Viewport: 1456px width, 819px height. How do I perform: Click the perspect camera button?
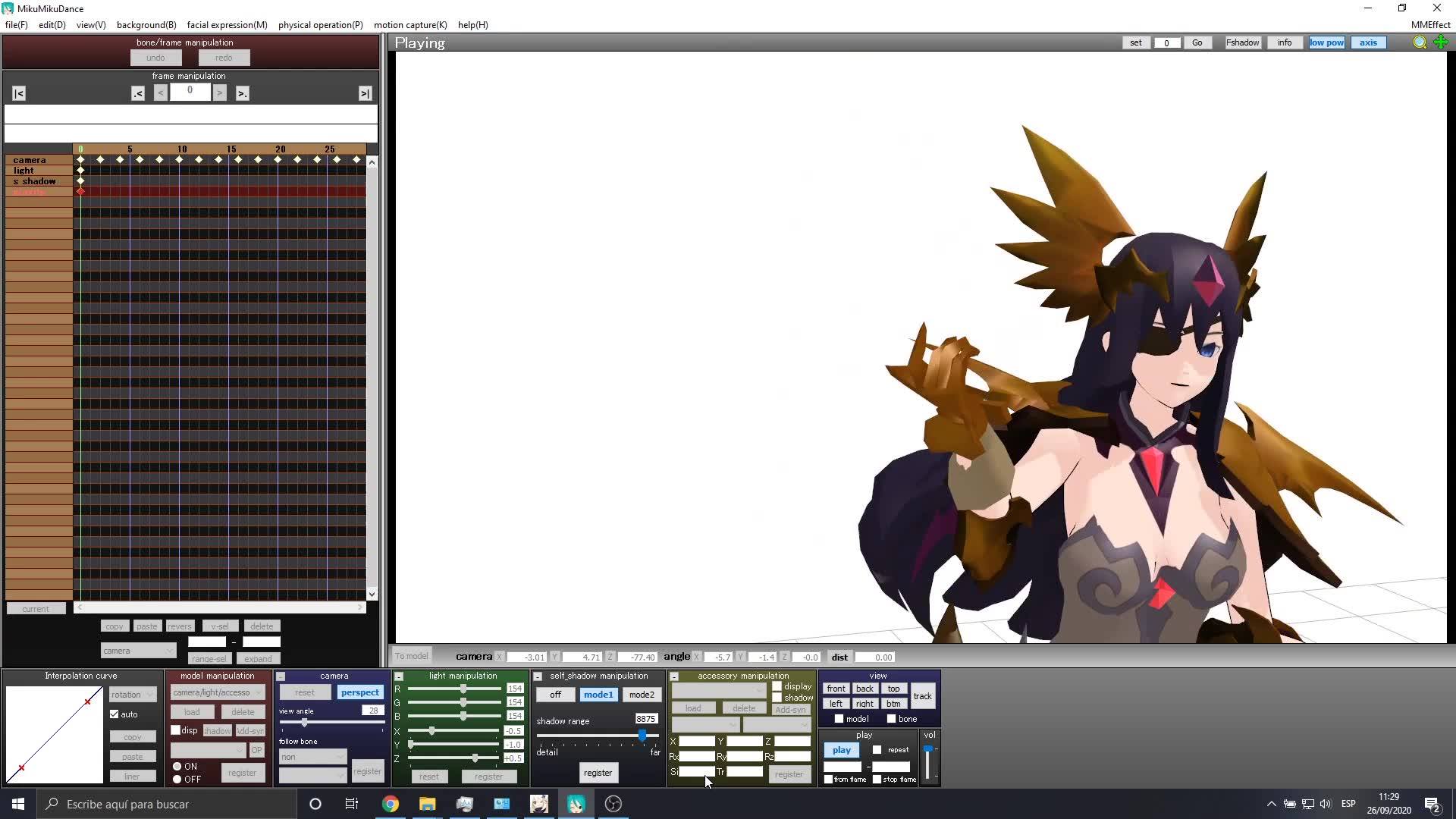(x=360, y=692)
